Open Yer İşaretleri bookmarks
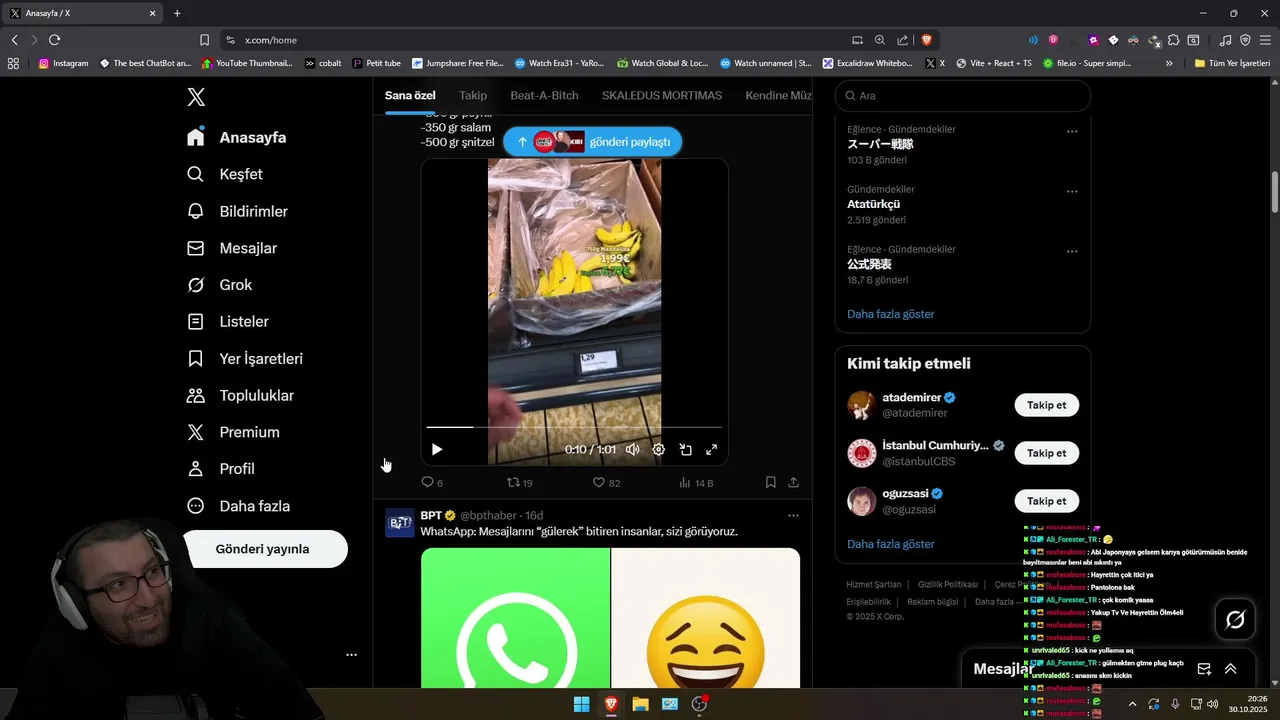Screen dimensions: 1280x720 (245, 359)
